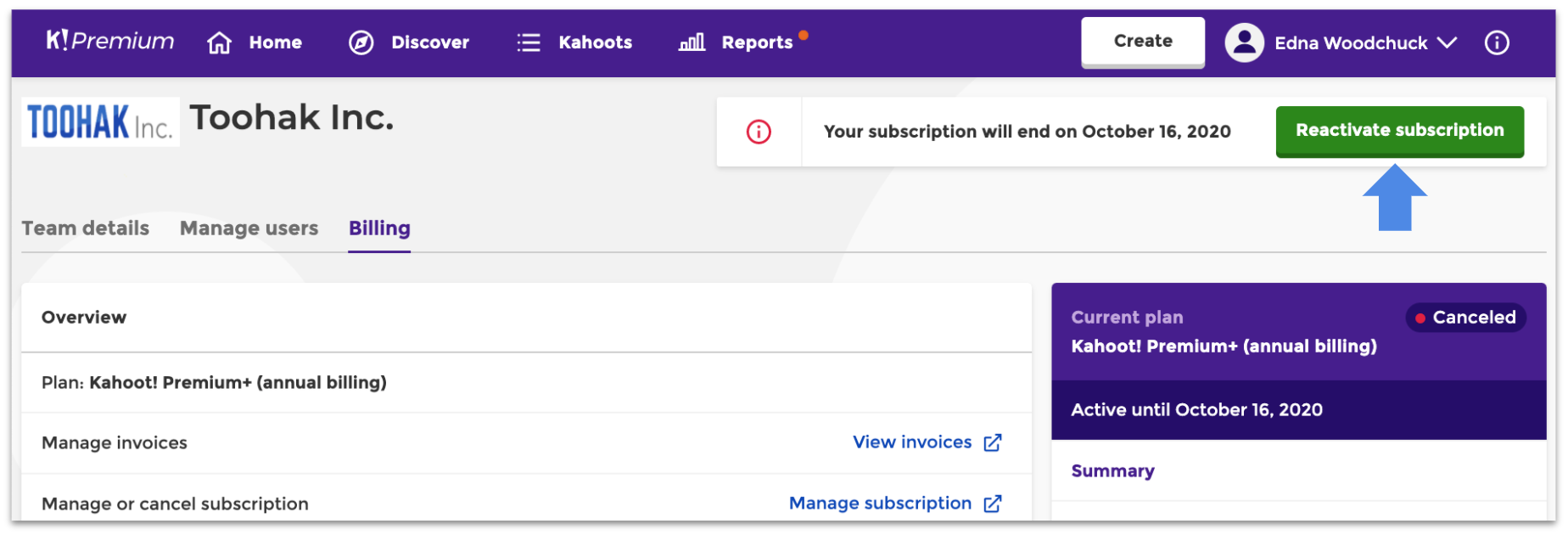Click the Kahoots list icon

pos(529,42)
